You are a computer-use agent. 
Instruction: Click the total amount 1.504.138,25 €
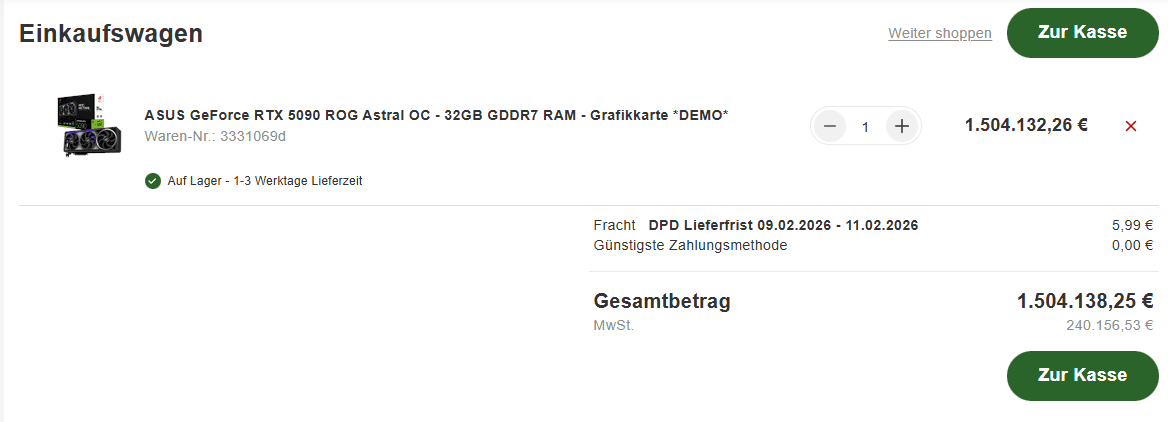pos(1085,301)
